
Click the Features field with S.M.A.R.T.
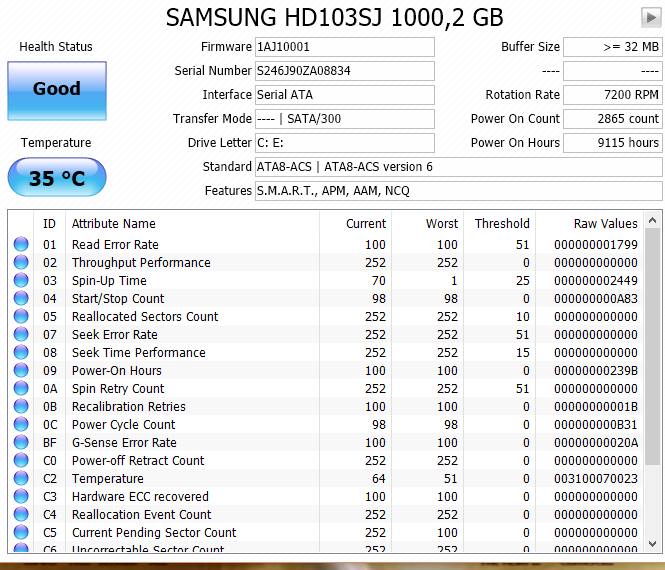(x=458, y=191)
